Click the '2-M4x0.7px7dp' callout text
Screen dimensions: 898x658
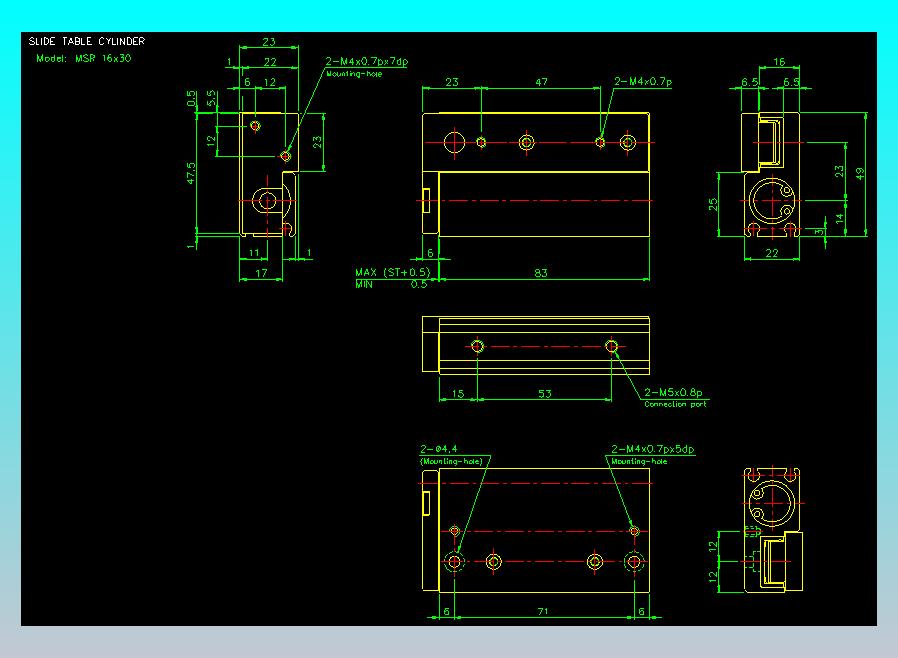click(x=367, y=61)
